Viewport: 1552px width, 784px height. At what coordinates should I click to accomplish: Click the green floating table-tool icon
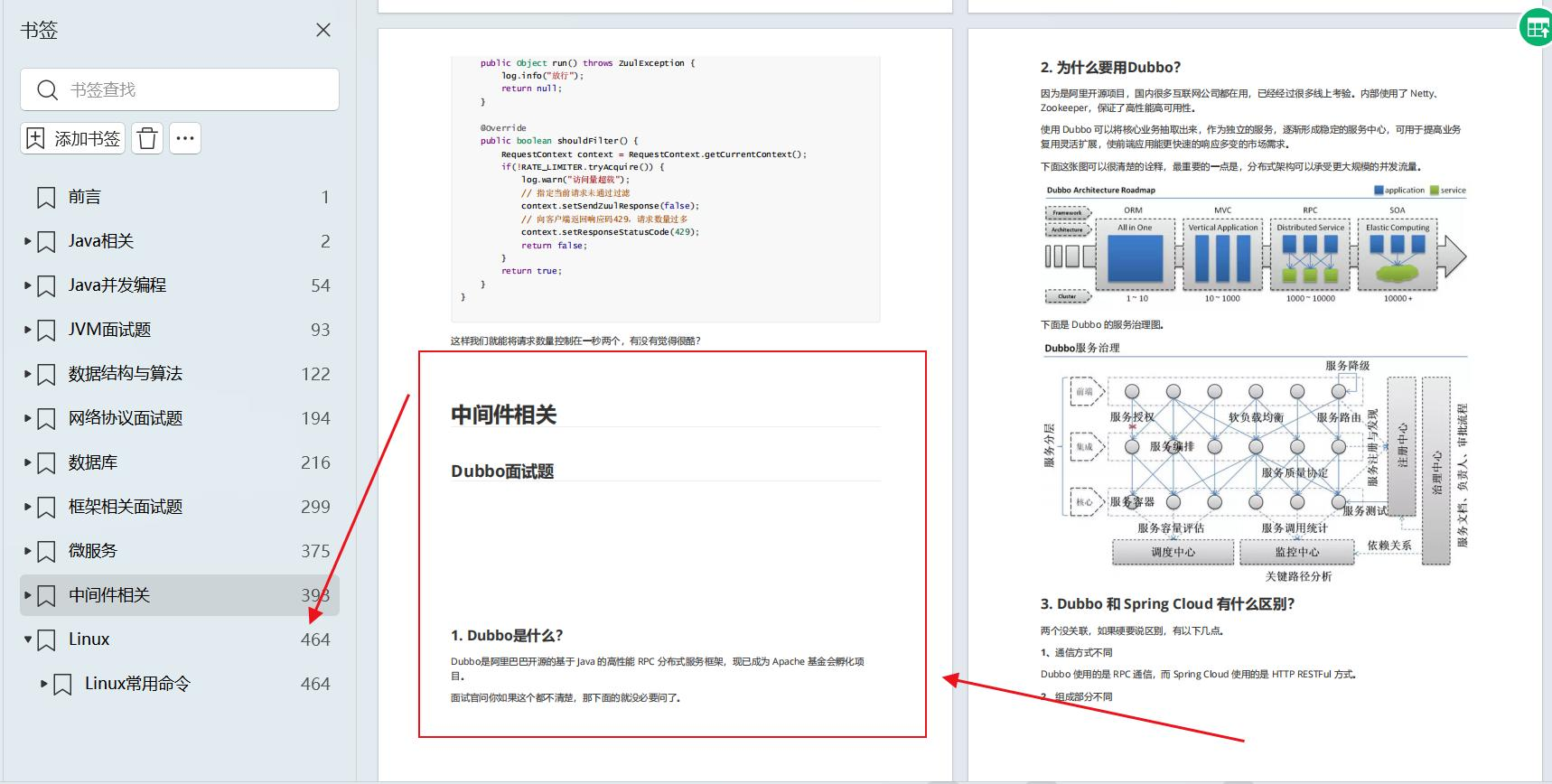(x=1536, y=28)
